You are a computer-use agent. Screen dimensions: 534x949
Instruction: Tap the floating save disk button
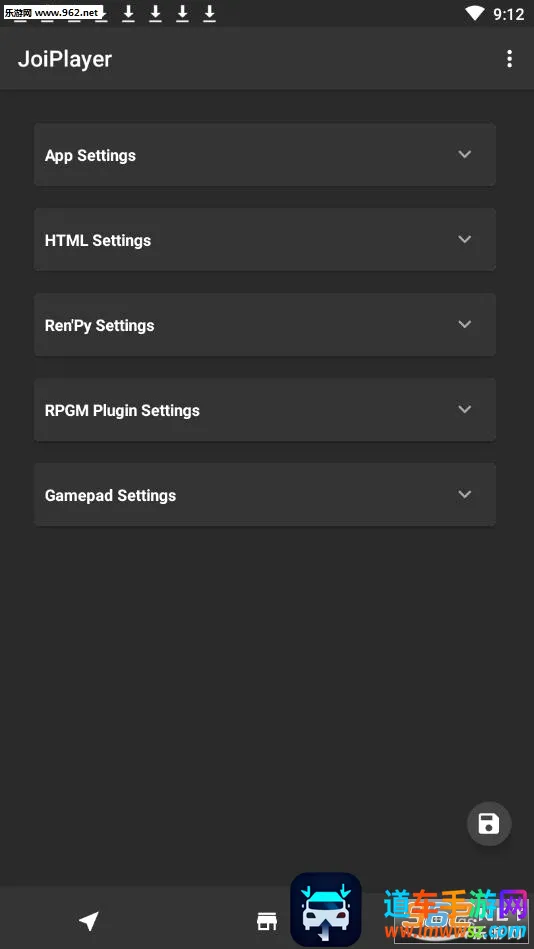(x=489, y=824)
